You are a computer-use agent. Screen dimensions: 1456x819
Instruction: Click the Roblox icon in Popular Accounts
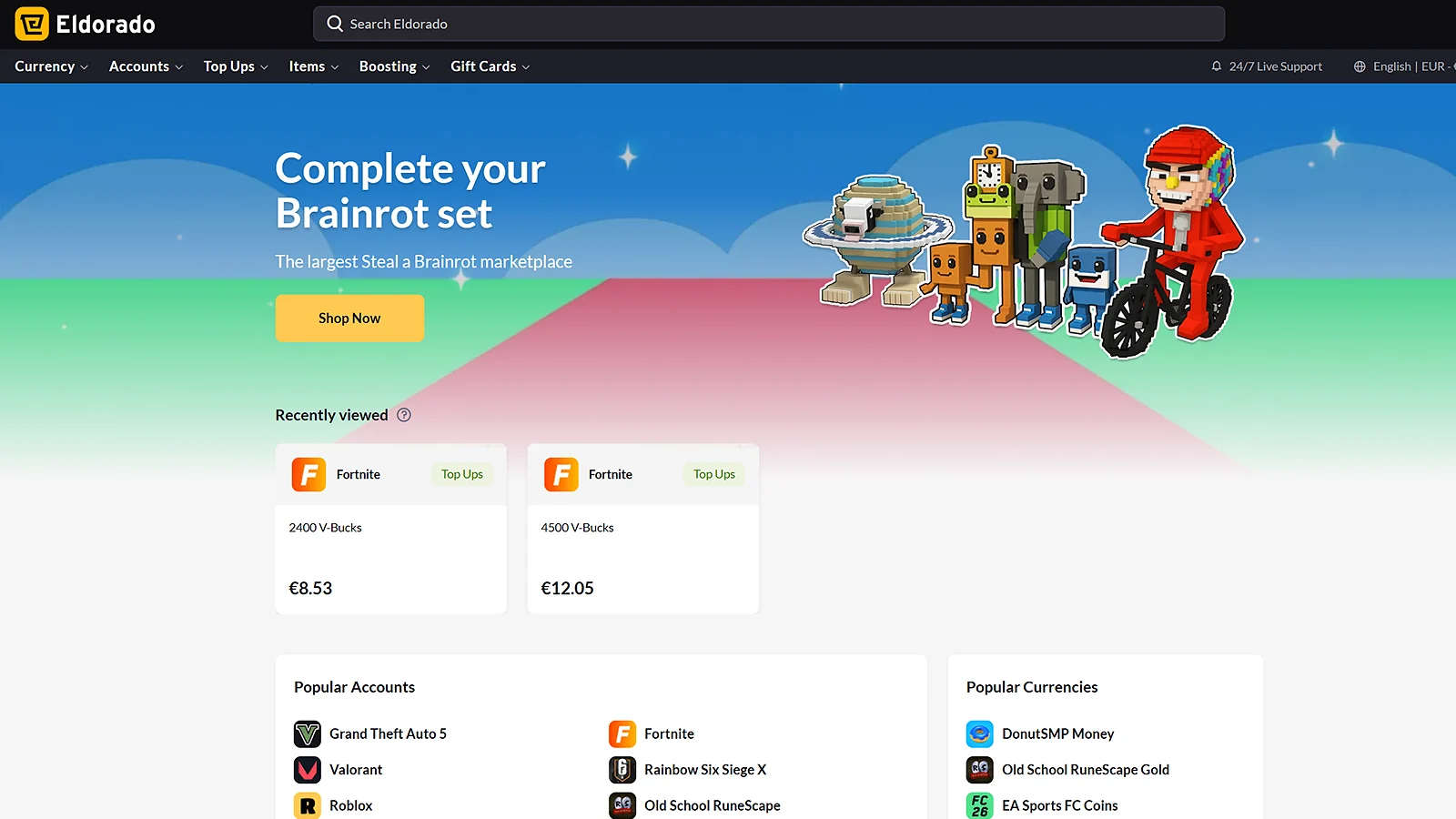click(308, 805)
